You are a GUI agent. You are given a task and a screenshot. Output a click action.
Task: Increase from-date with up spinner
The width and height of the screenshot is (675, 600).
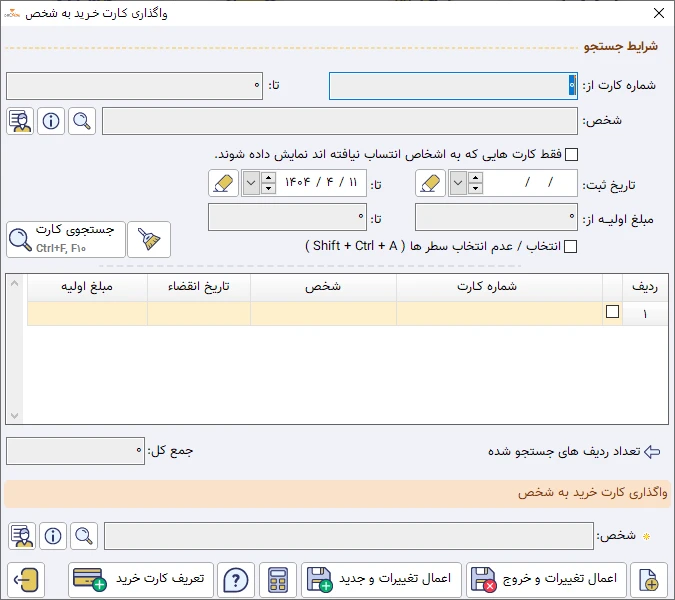(475, 178)
